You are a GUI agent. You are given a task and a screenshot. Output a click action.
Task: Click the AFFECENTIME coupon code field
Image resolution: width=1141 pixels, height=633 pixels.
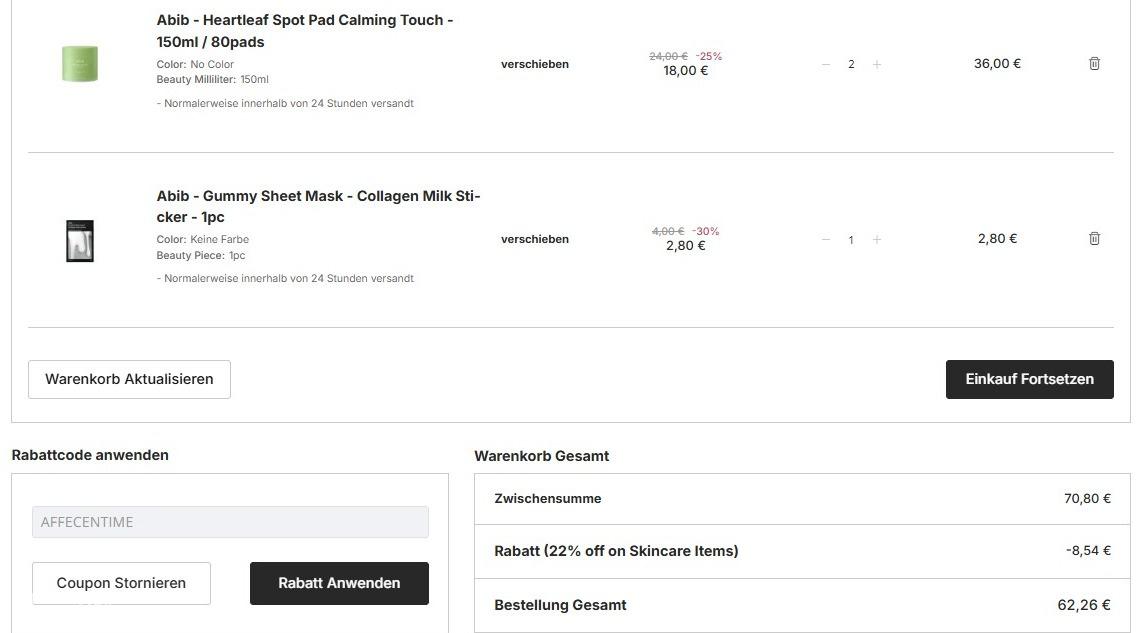230,522
